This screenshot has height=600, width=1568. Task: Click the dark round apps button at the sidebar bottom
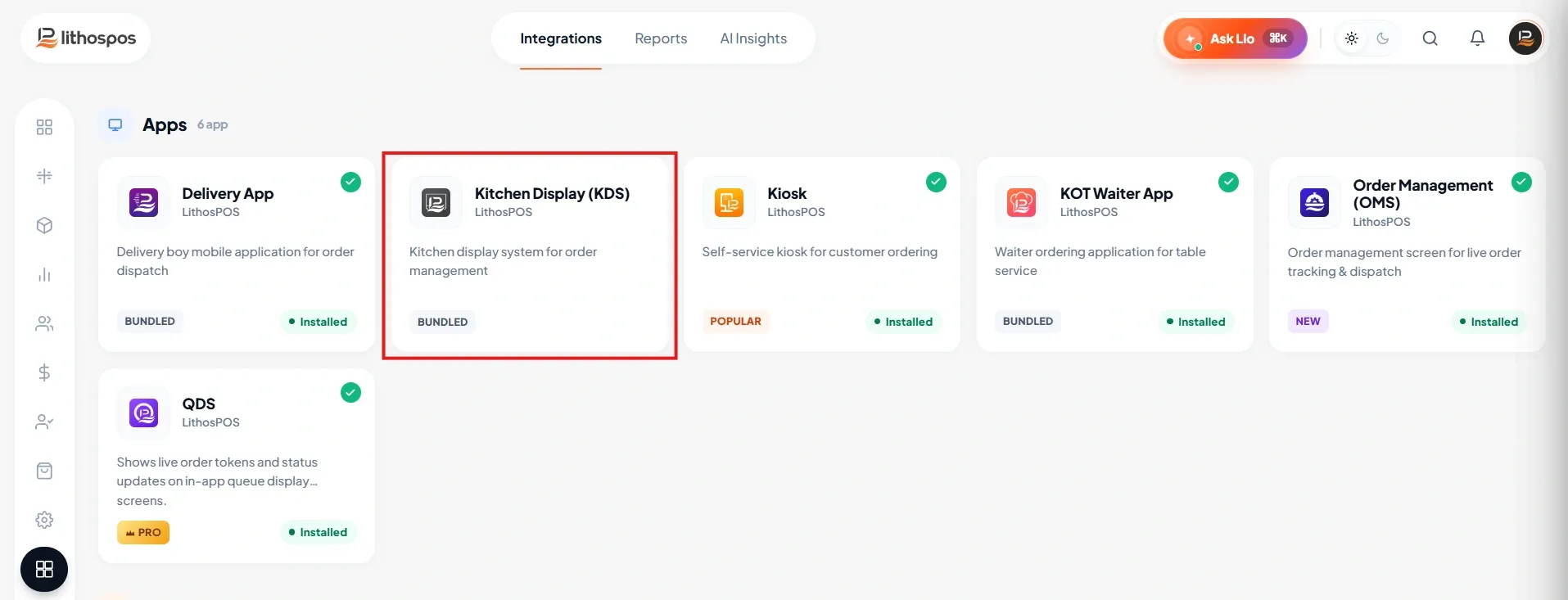[x=44, y=569]
